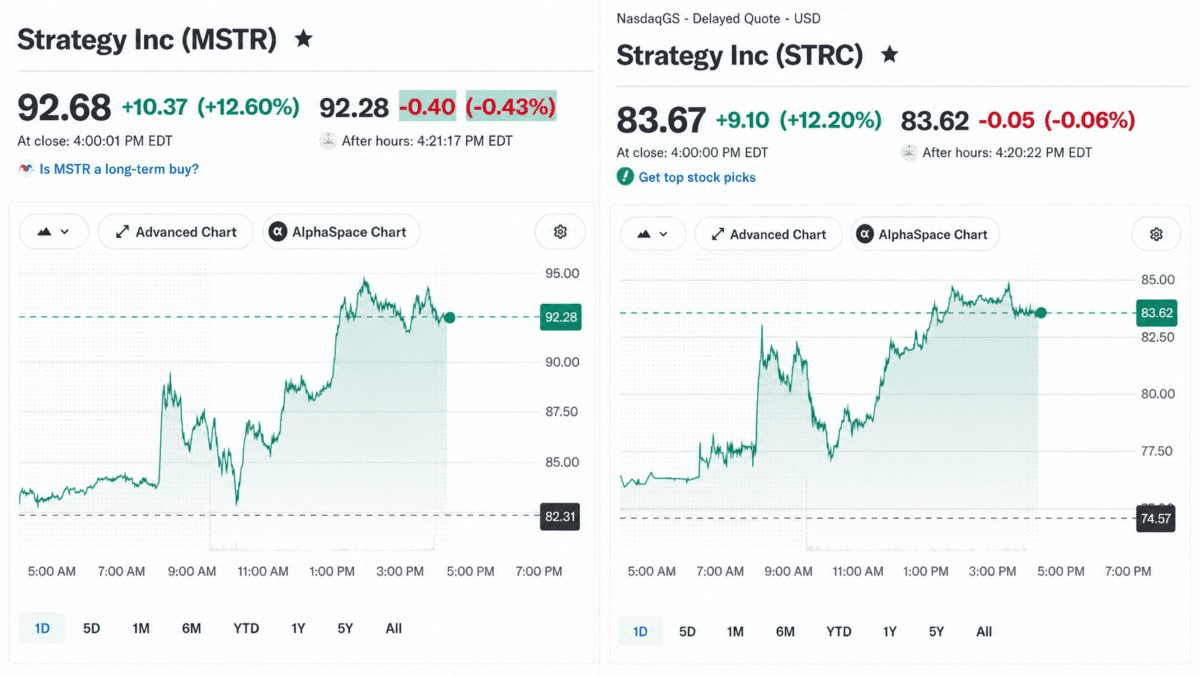This screenshot has height=675, width=1200.
Task: Click the green checkmark icon near Get top stock picks
Action: [625, 177]
